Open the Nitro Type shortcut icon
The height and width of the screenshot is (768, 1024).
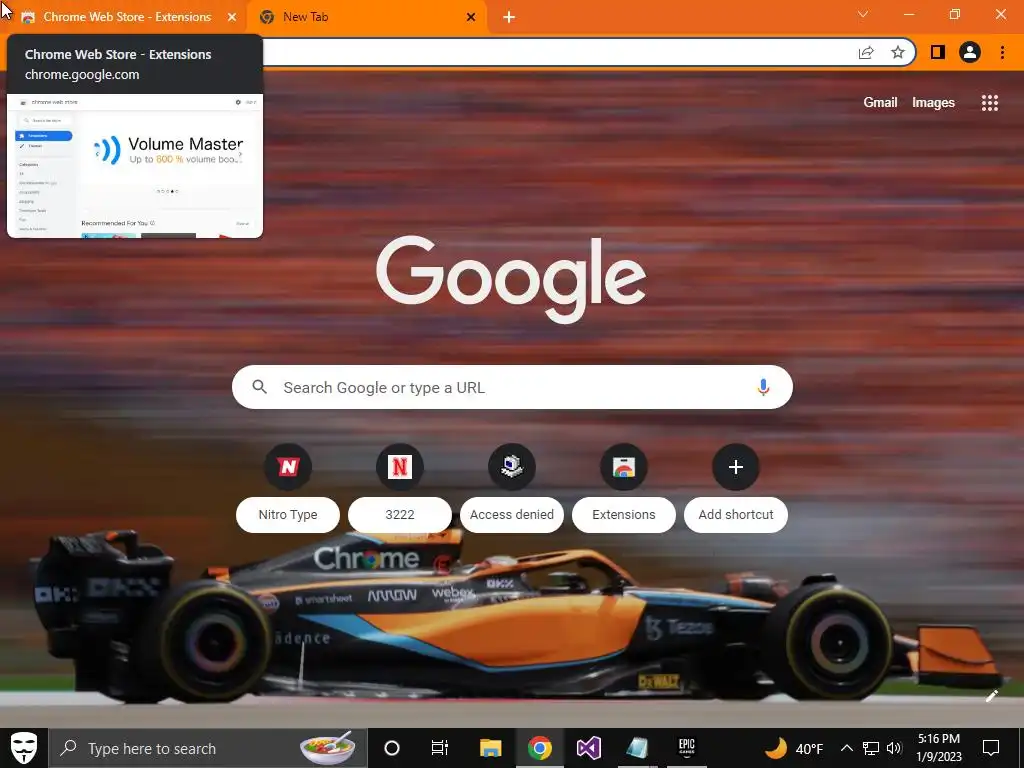[288, 467]
